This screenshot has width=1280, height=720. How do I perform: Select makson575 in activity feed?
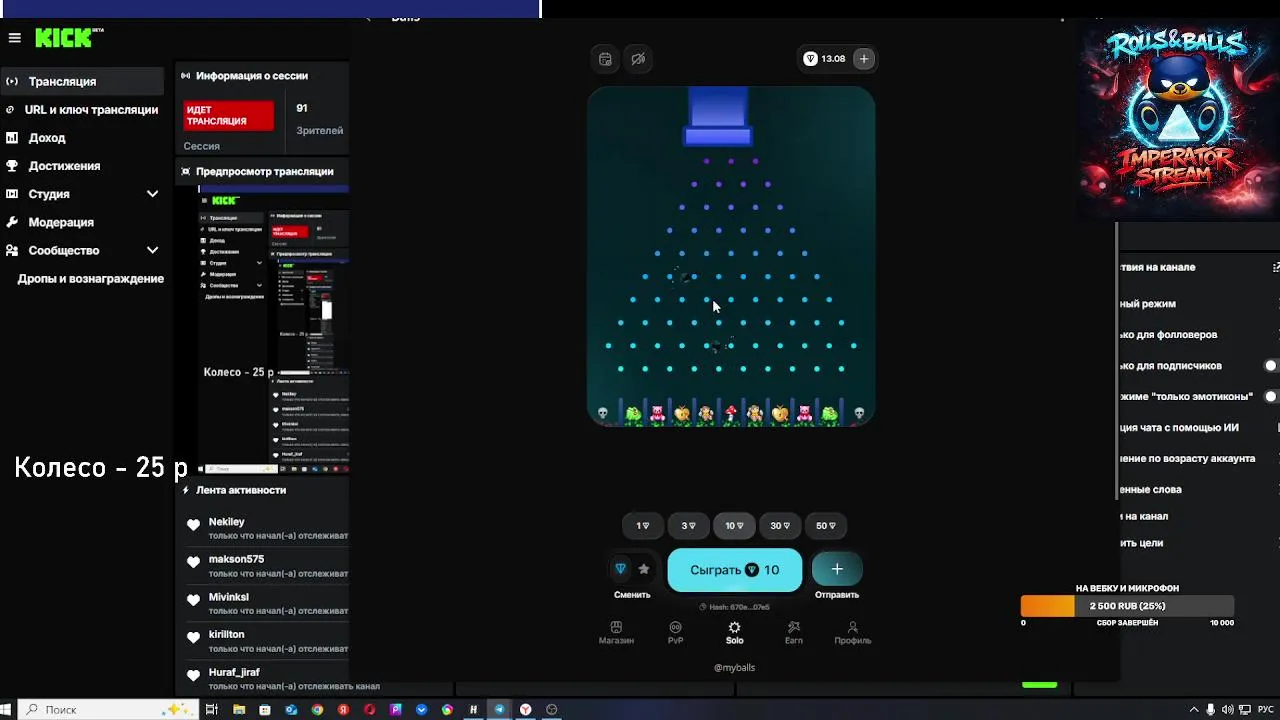pos(236,559)
